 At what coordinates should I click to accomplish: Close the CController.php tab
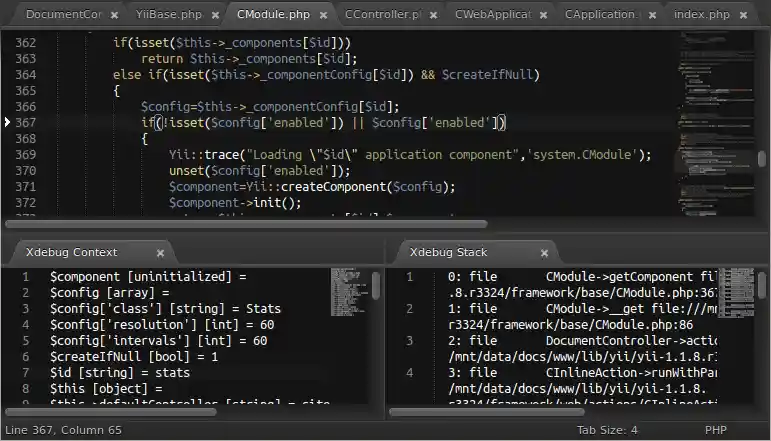[x=433, y=15]
